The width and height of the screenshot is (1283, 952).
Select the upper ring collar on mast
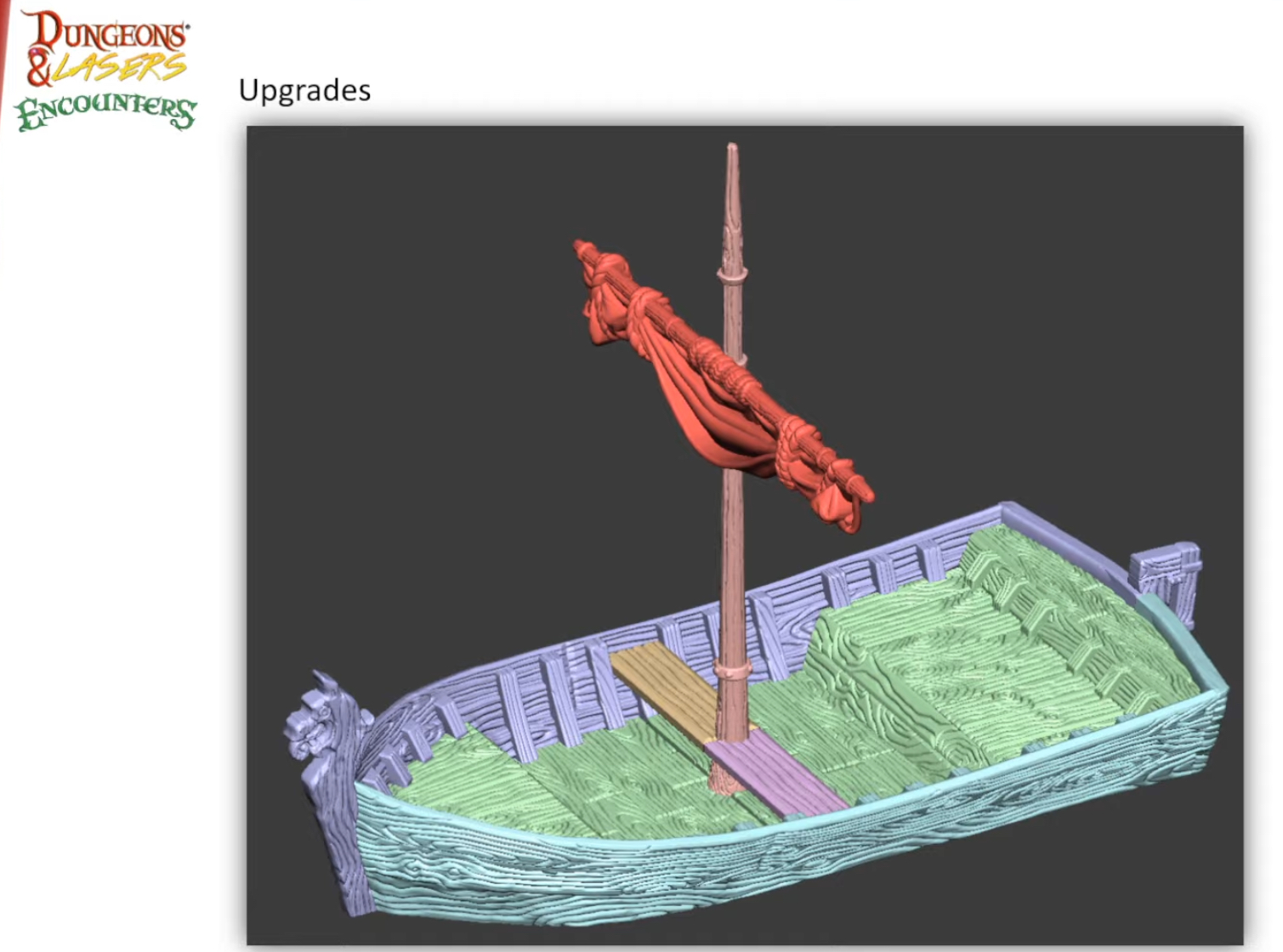click(732, 274)
